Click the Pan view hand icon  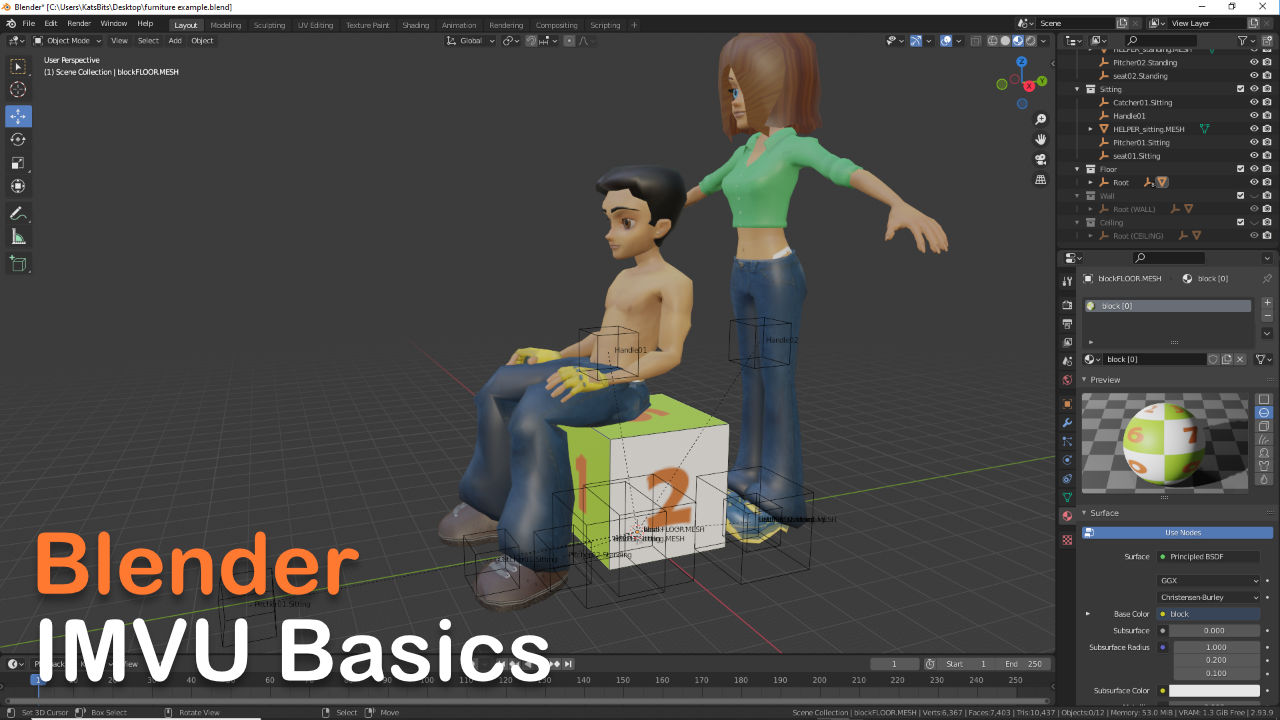point(1041,139)
